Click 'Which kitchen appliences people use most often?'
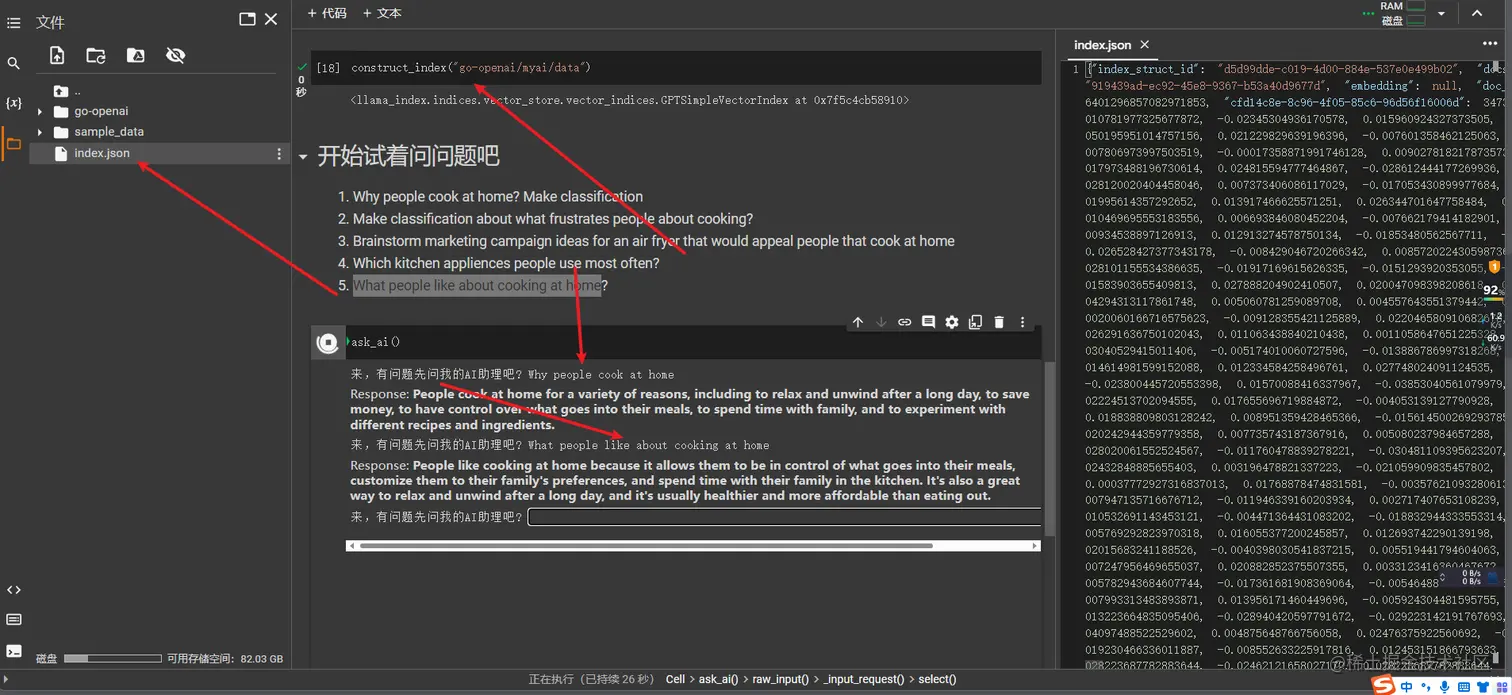 (x=506, y=263)
